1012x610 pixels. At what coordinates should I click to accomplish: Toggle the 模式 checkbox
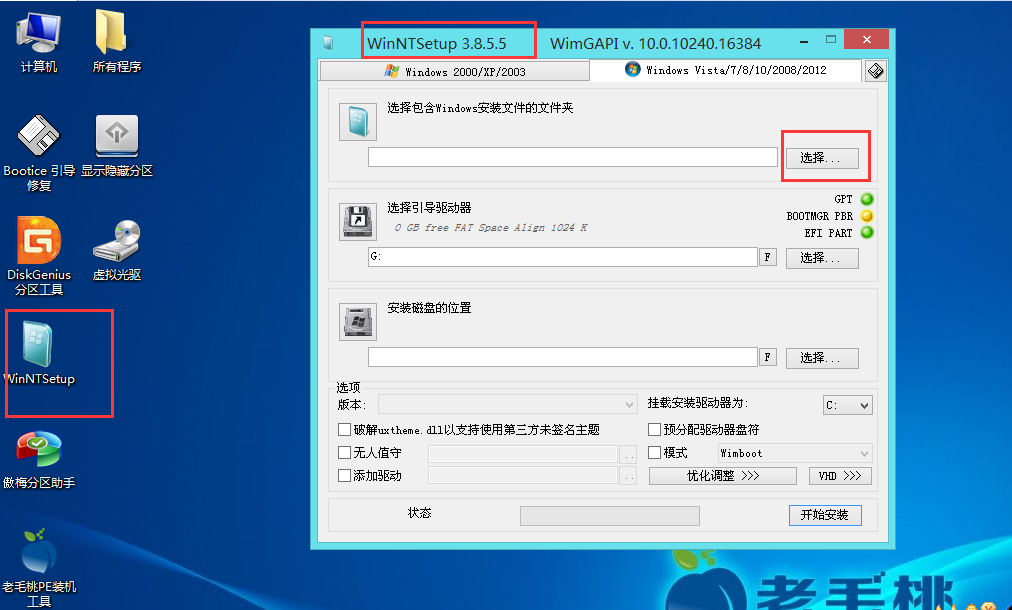(x=654, y=452)
